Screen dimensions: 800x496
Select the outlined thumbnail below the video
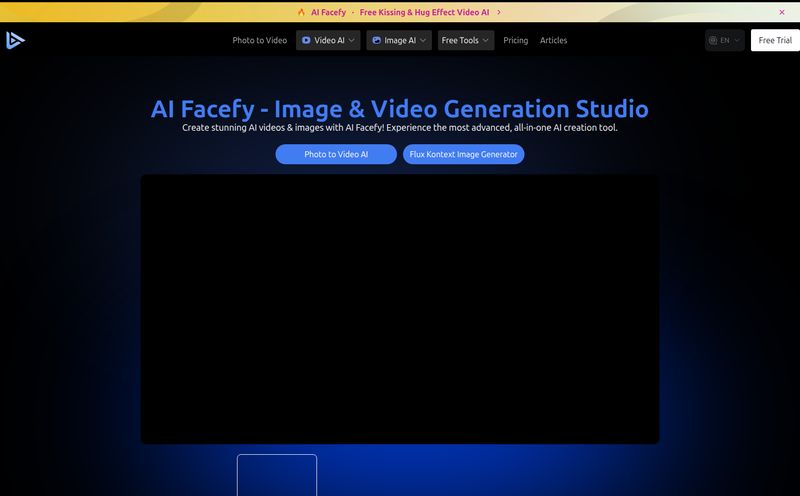click(x=277, y=475)
